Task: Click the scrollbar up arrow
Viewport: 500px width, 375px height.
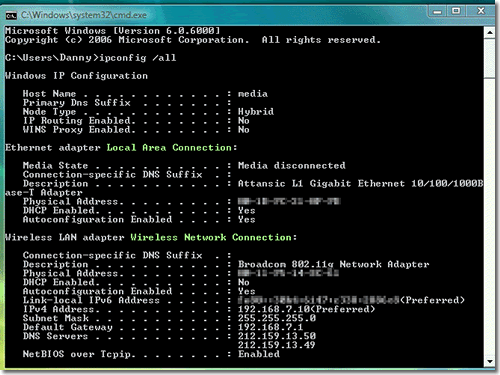Action: (x=489, y=32)
